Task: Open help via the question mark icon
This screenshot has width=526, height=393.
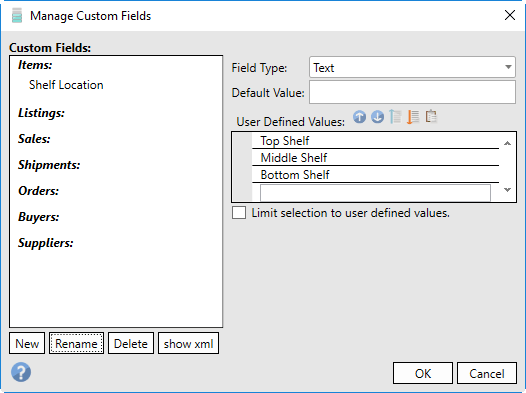Action: point(21,372)
